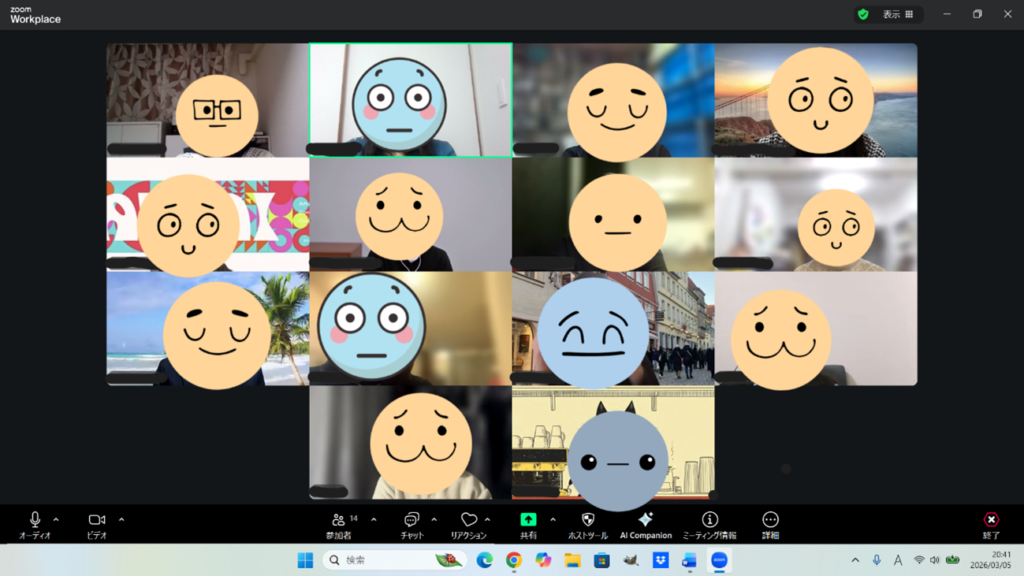The width and height of the screenshot is (1024, 576).
Task: Select the blue blushing face video tile with green border
Action: coord(410,99)
